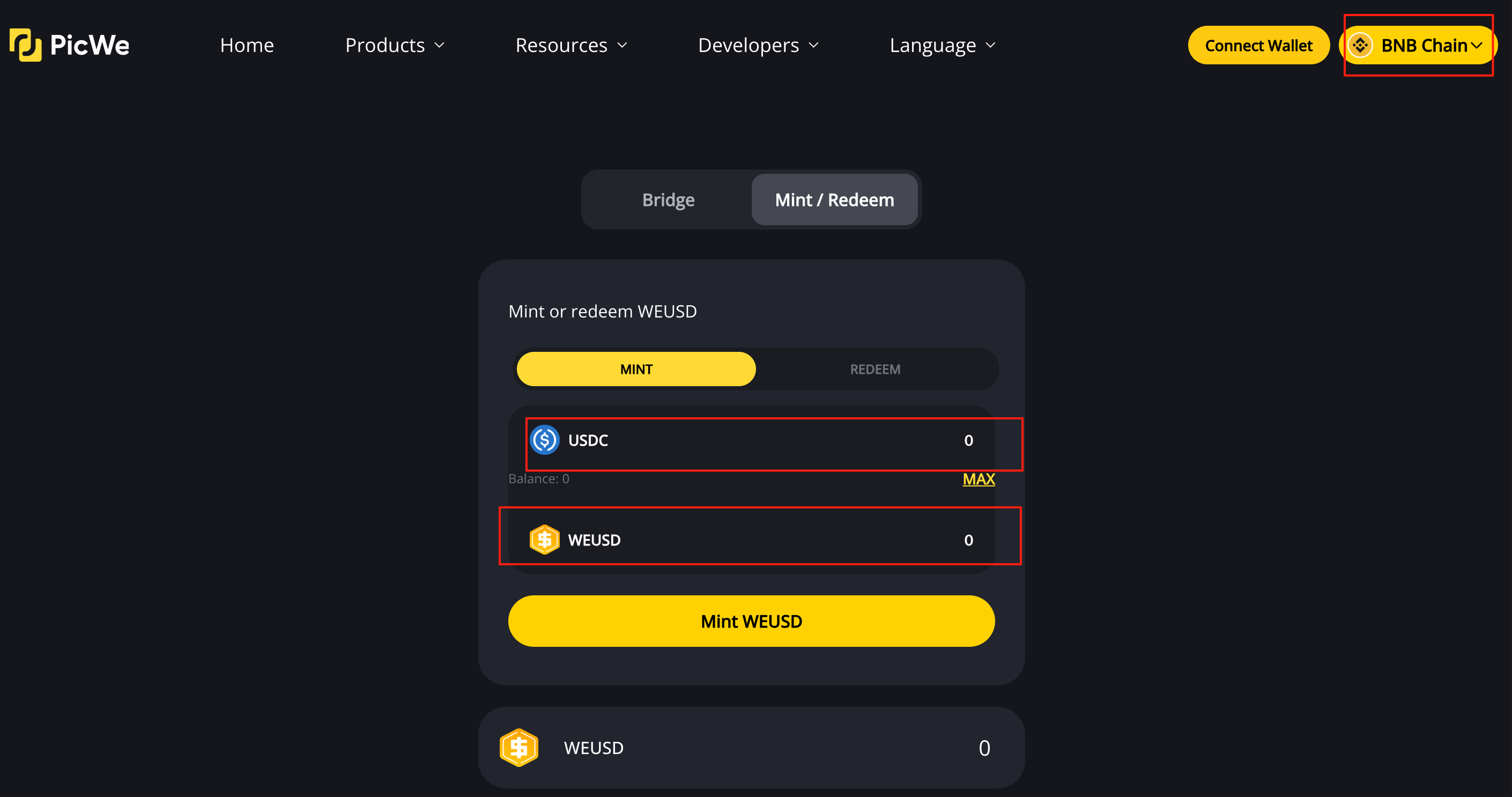Screen dimensions: 1512x797
Task: Expand the Developers menu
Action: point(758,45)
